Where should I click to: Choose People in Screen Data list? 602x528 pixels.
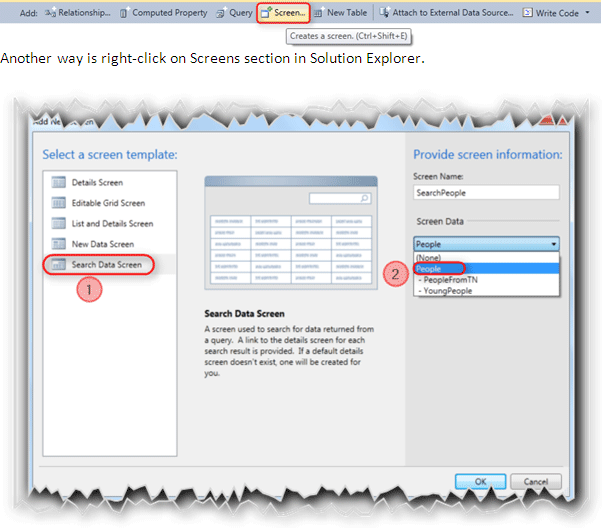(486, 268)
